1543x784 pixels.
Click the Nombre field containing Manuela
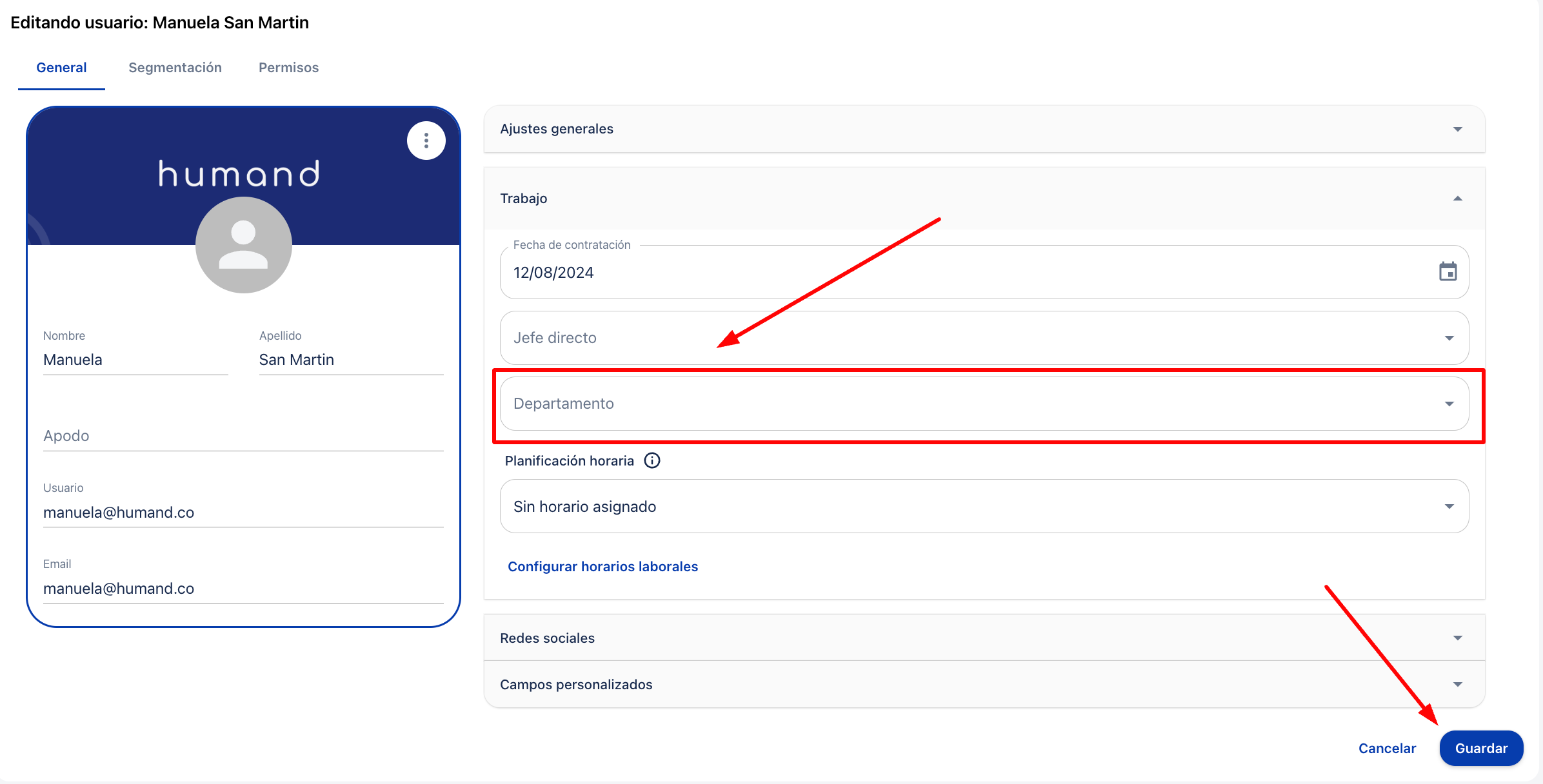135,360
